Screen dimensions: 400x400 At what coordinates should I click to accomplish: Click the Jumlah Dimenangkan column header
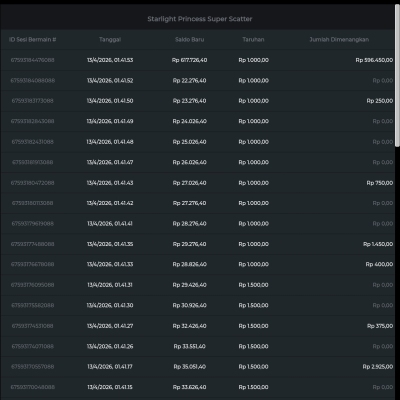(x=339, y=40)
